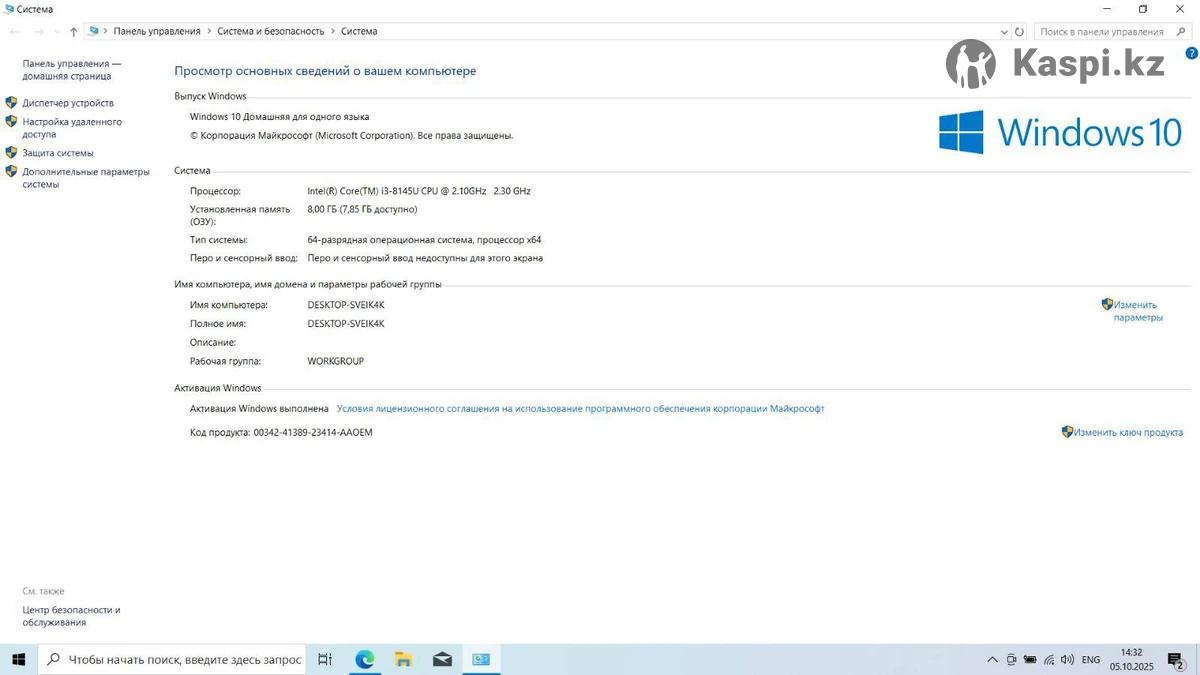Launch the Mail app in taskbar
This screenshot has width=1200, height=675.
coord(442,659)
